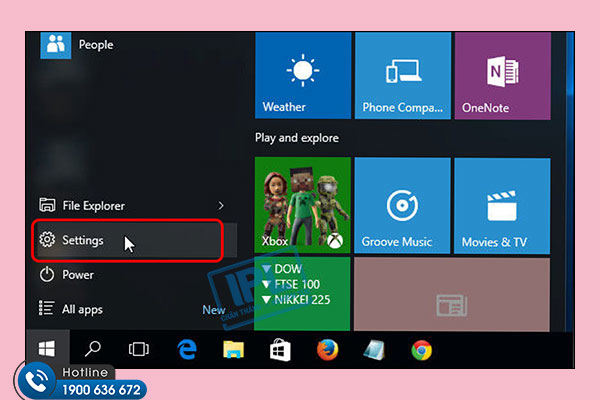Launch the Groove Music tile
The height and width of the screenshot is (400, 600).
(x=402, y=206)
